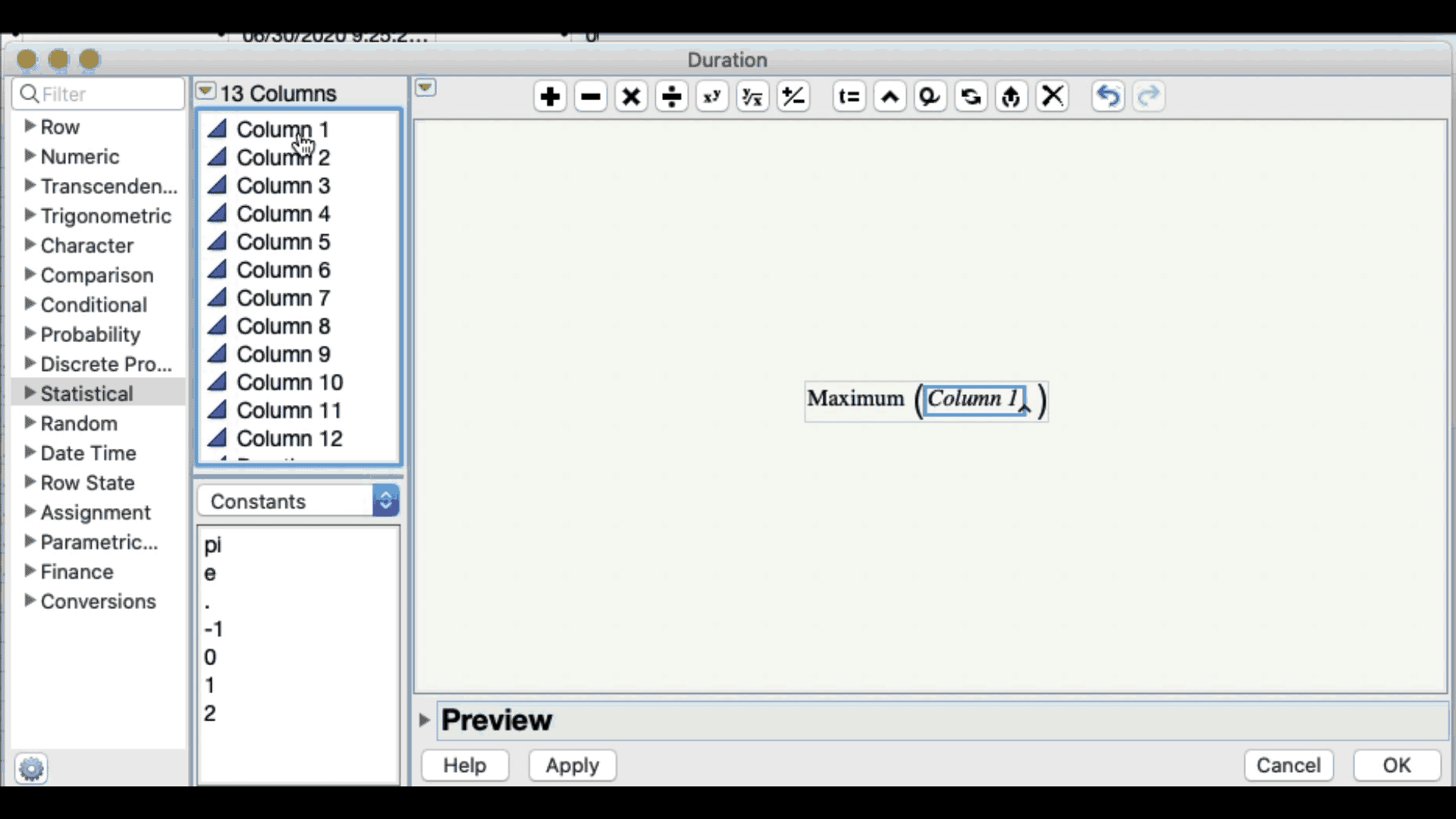Open the formula editor red triangle menu
This screenshot has width=1456, height=819.
[x=425, y=88]
